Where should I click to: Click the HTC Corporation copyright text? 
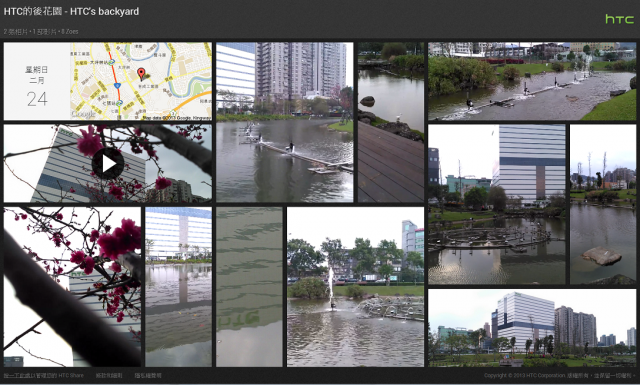tap(559, 375)
